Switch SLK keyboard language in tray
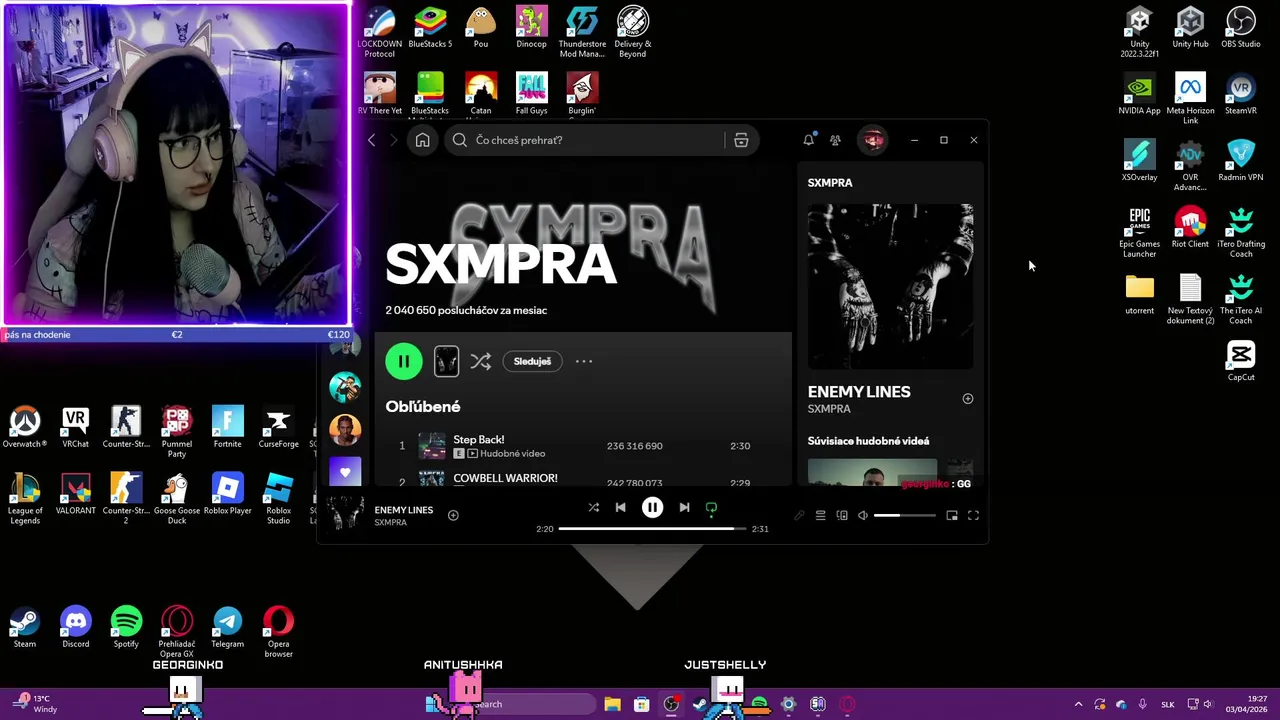The height and width of the screenshot is (720, 1280). tap(1167, 704)
